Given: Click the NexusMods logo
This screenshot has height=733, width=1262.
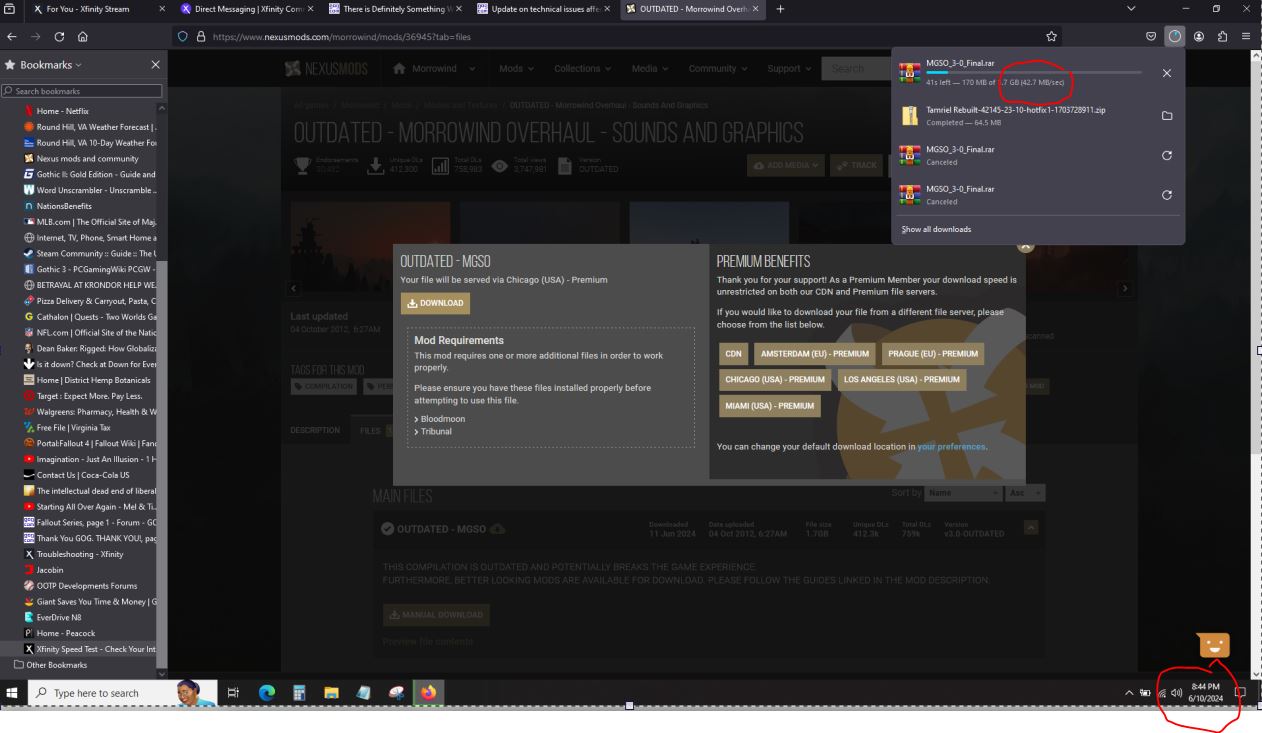Looking at the screenshot, I should (x=326, y=69).
